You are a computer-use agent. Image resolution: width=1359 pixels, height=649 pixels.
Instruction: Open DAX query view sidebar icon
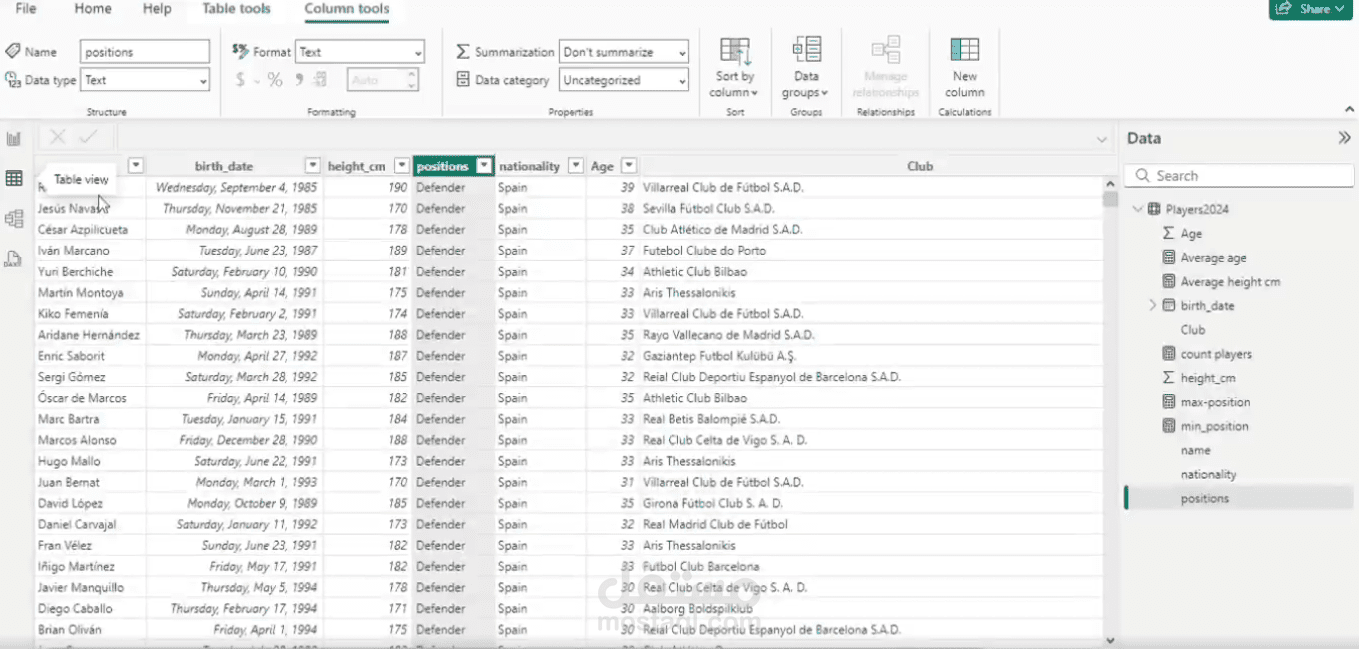pos(14,259)
